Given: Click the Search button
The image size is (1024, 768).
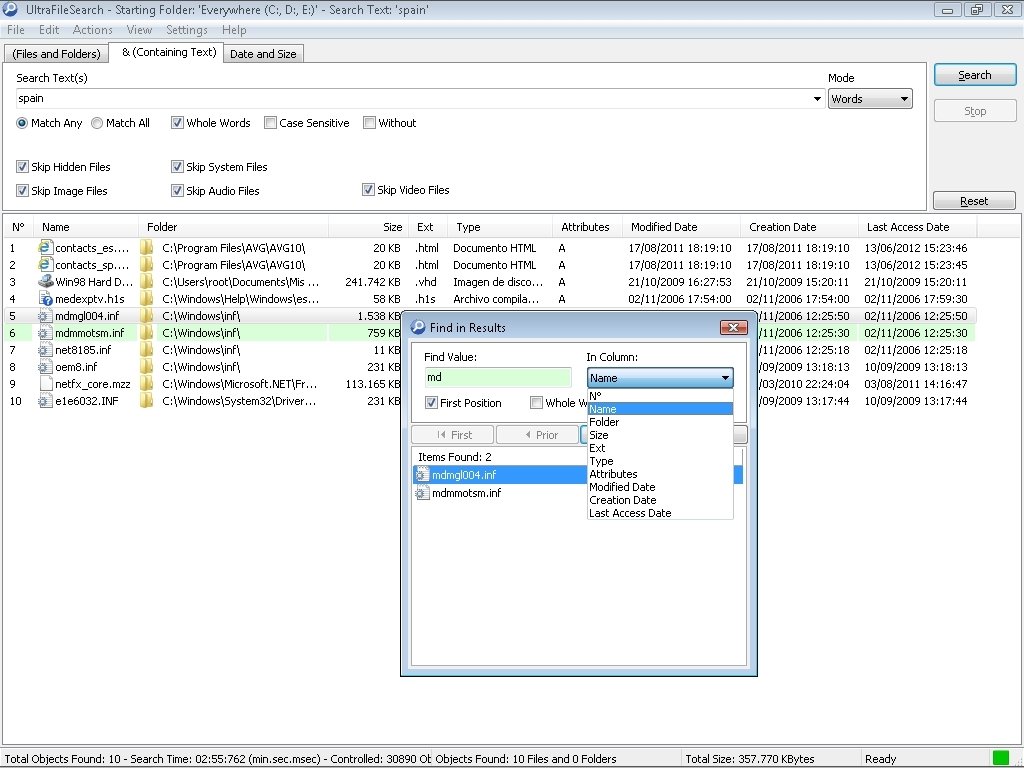Looking at the screenshot, I should click(x=974, y=75).
